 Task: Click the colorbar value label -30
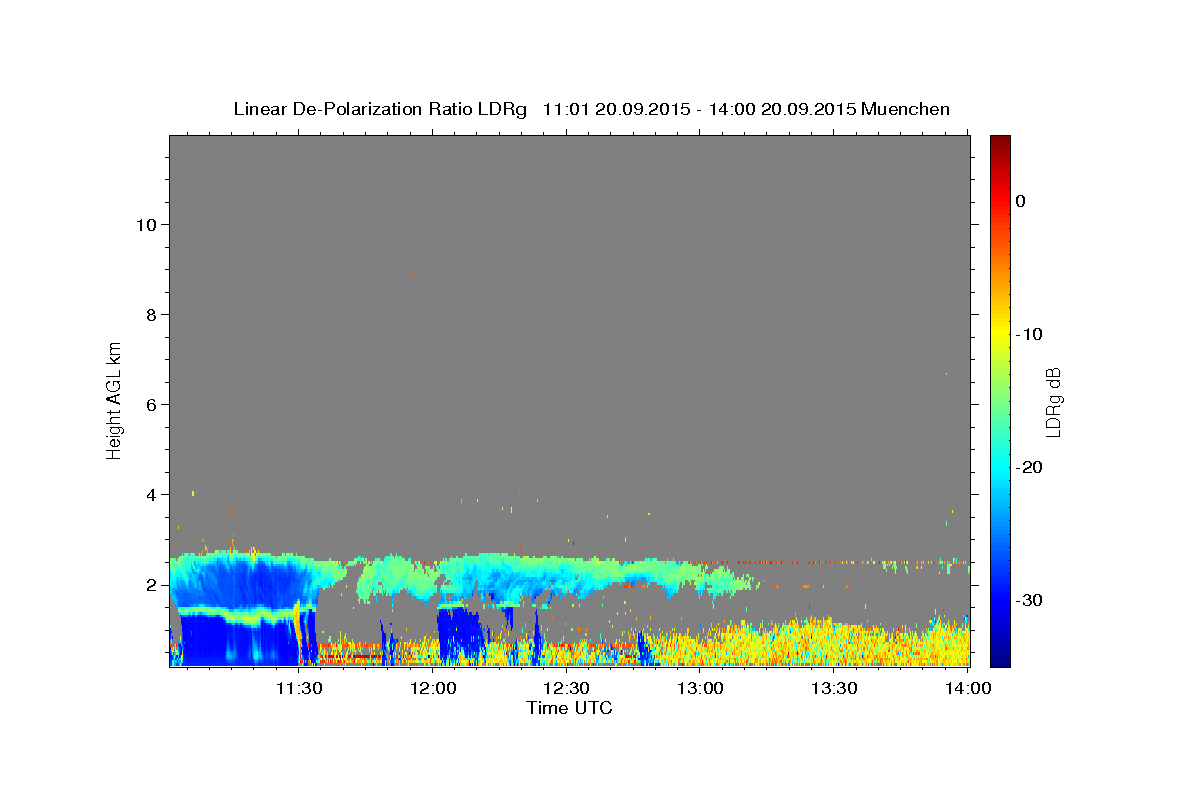tap(1029, 600)
